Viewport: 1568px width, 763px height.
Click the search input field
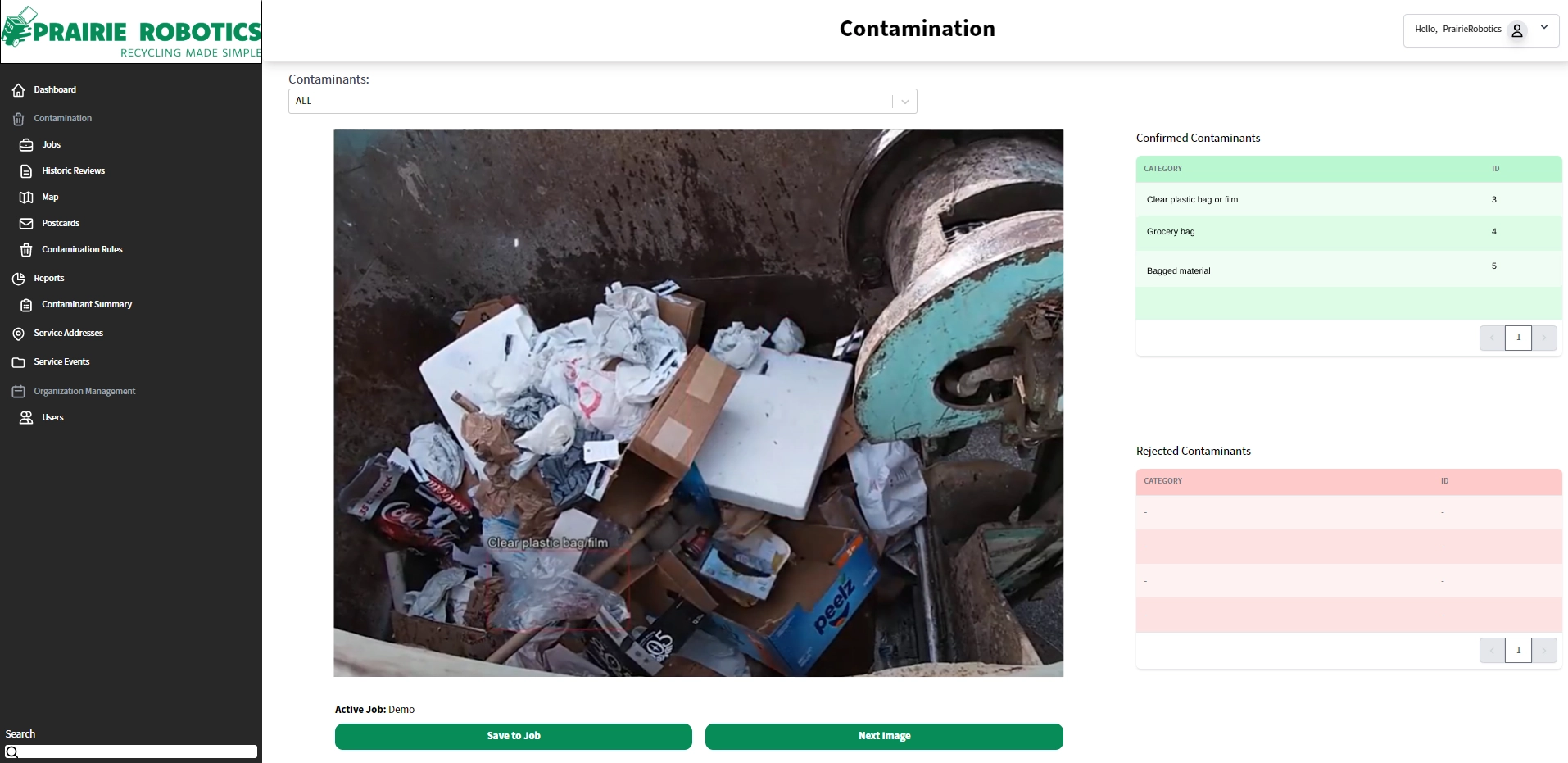131,752
